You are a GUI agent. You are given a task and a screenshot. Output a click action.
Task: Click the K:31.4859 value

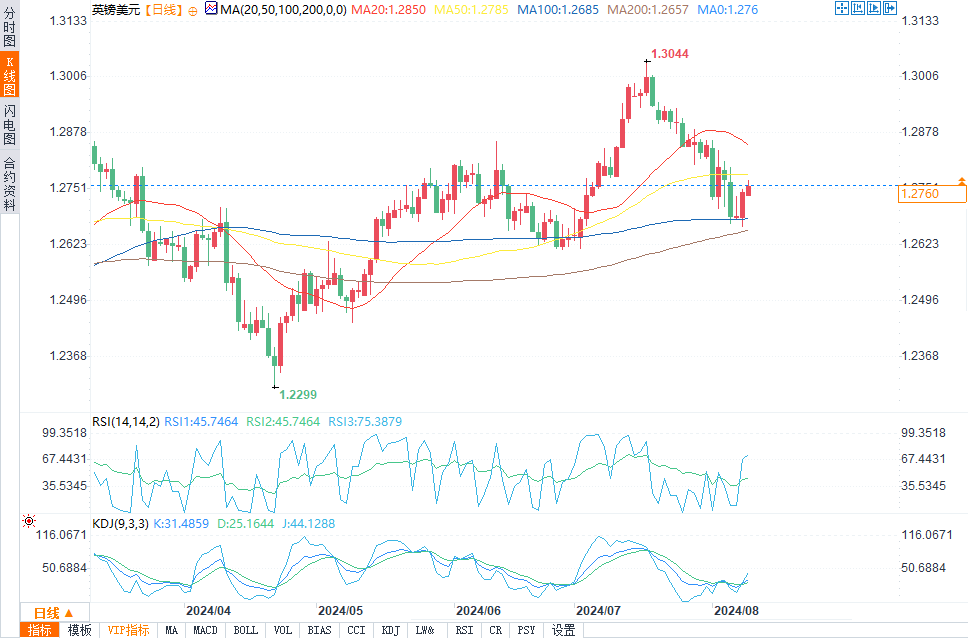click(181, 524)
